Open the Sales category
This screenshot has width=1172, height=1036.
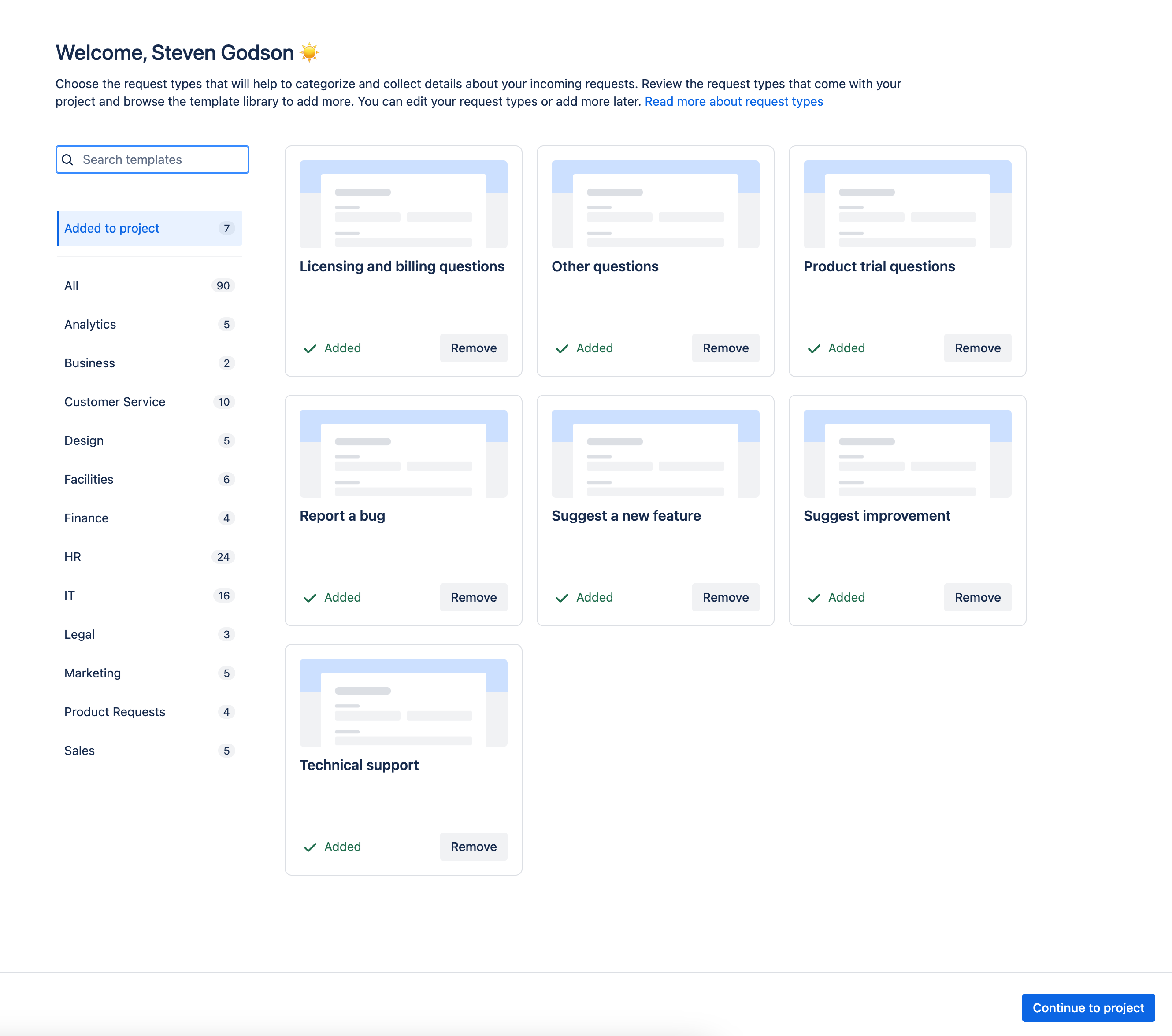pyautogui.click(x=150, y=751)
